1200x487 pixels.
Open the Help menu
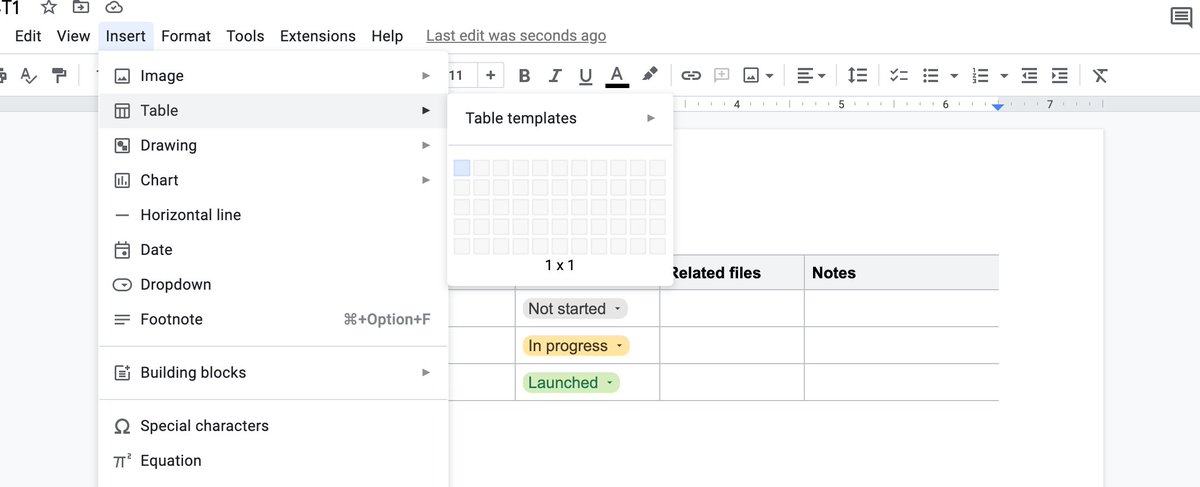pyautogui.click(x=387, y=36)
